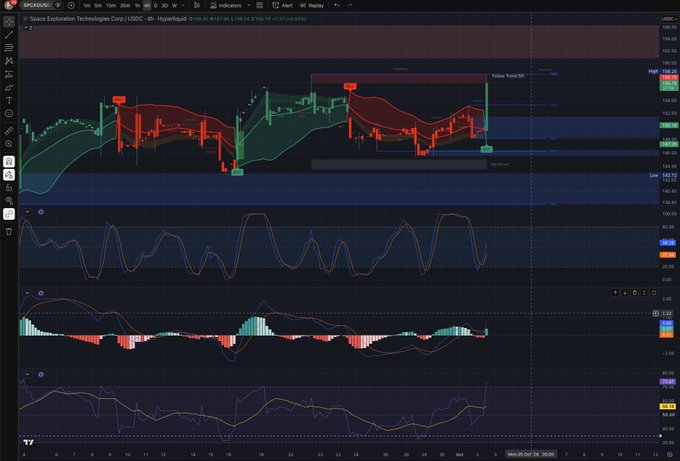Collapse the MACD pane legend chevron

(27, 293)
